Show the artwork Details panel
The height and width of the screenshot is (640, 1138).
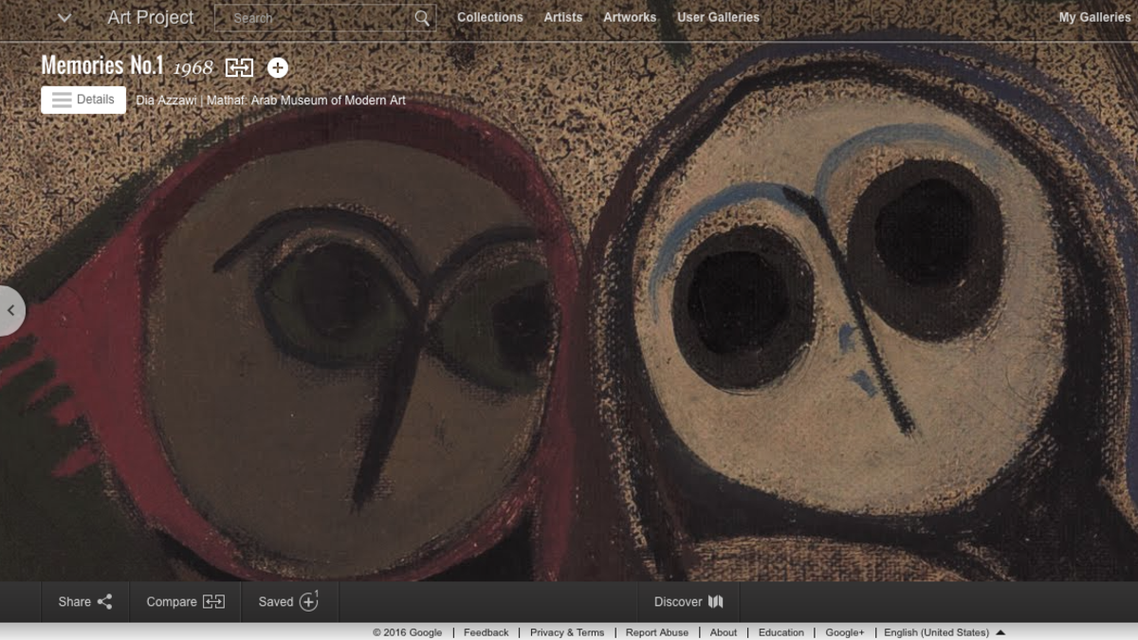(x=83, y=99)
